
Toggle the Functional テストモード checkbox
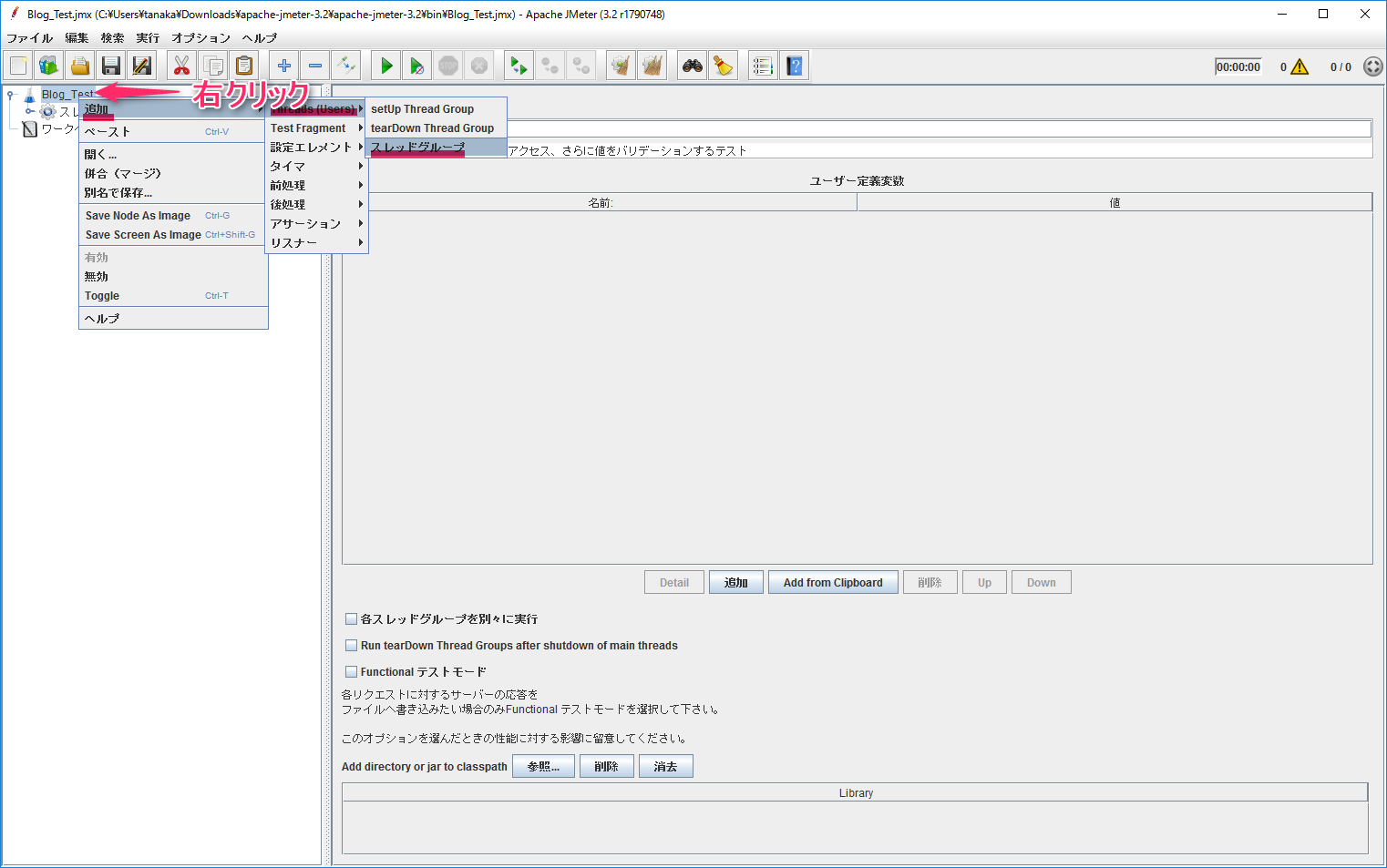tap(351, 672)
